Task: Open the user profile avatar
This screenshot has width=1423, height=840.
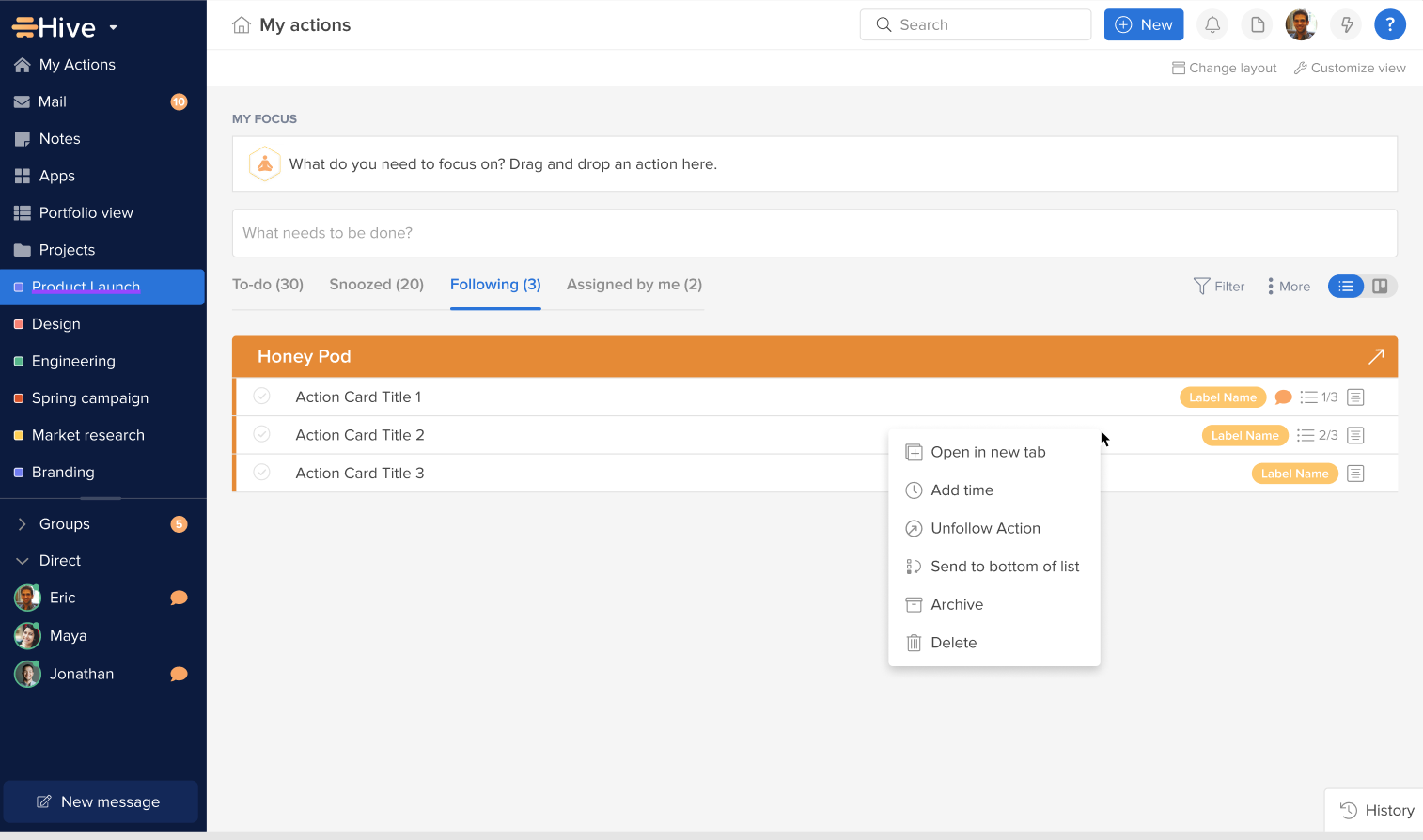Action: tap(1301, 25)
